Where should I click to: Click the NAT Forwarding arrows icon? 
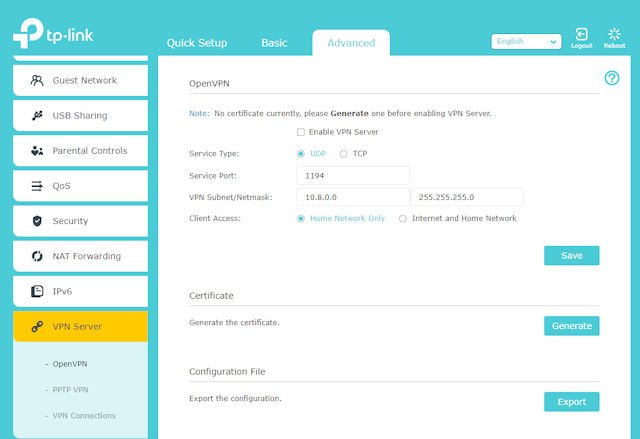[x=37, y=256]
